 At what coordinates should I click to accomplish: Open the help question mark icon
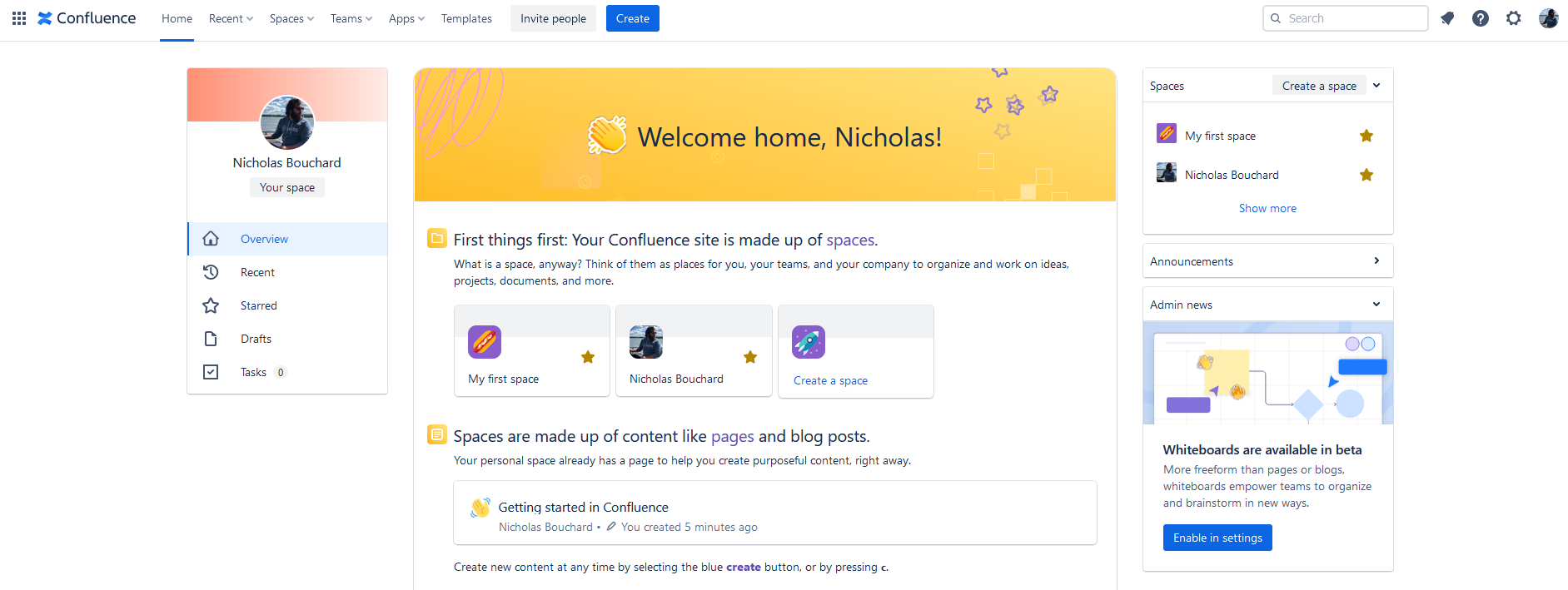click(x=1481, y=18)
